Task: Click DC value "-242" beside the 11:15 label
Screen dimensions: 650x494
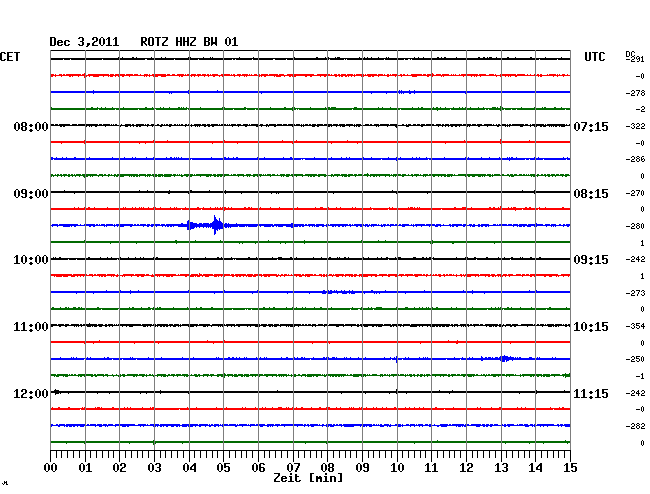Action: coord(635,393)
